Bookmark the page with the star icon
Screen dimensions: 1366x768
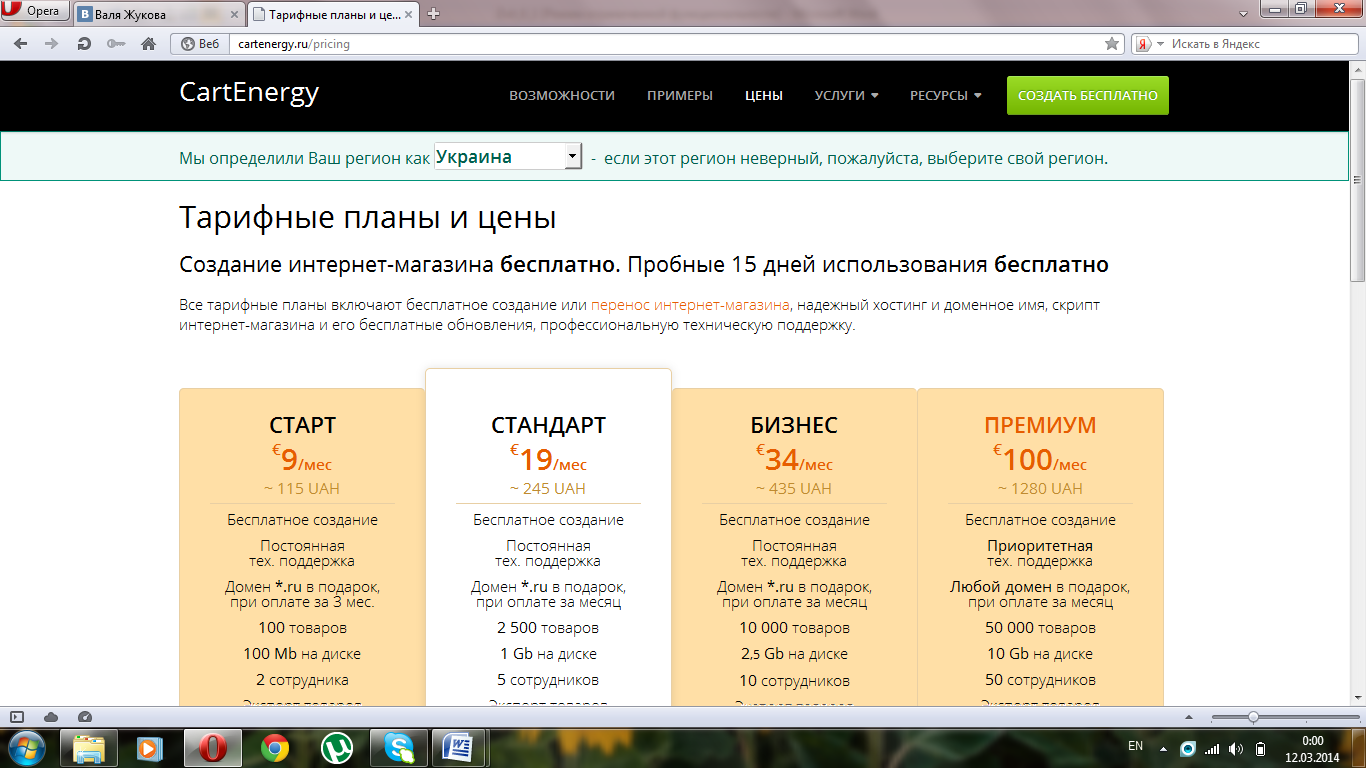point(1111,44)
